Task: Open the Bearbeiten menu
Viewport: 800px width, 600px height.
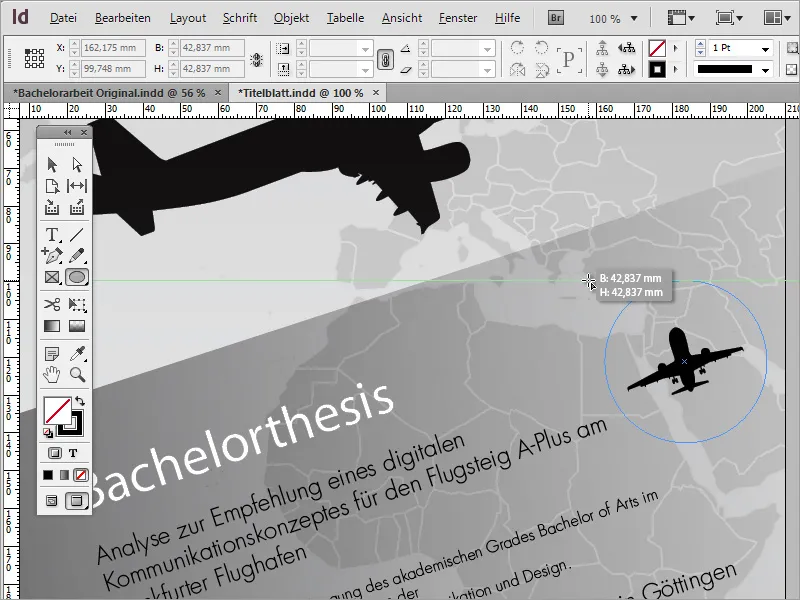Action: click(122, 18)
